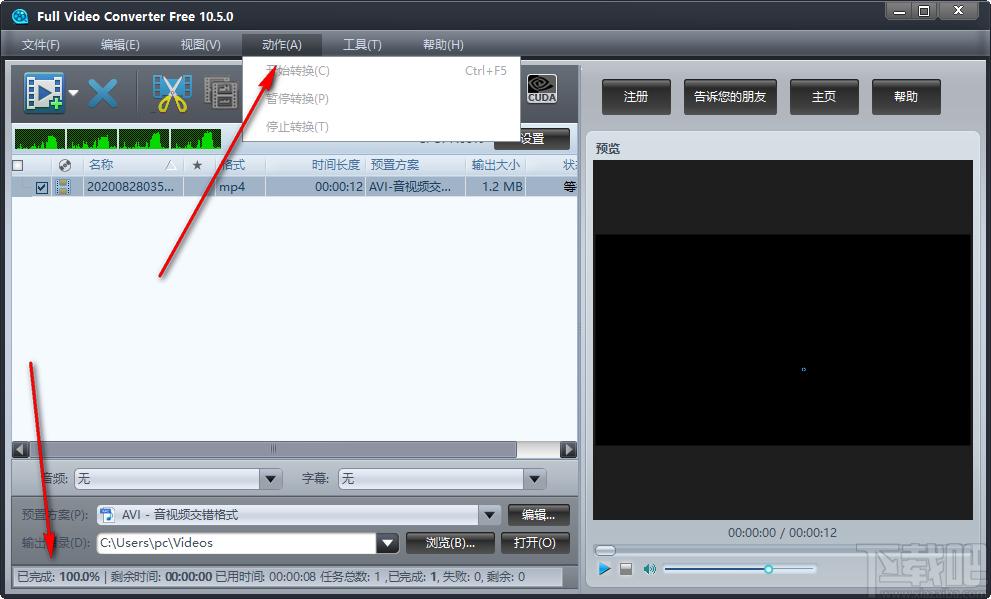Screen dimensions: 991x599
Task: Play the preview video
Action: [604, 569]
